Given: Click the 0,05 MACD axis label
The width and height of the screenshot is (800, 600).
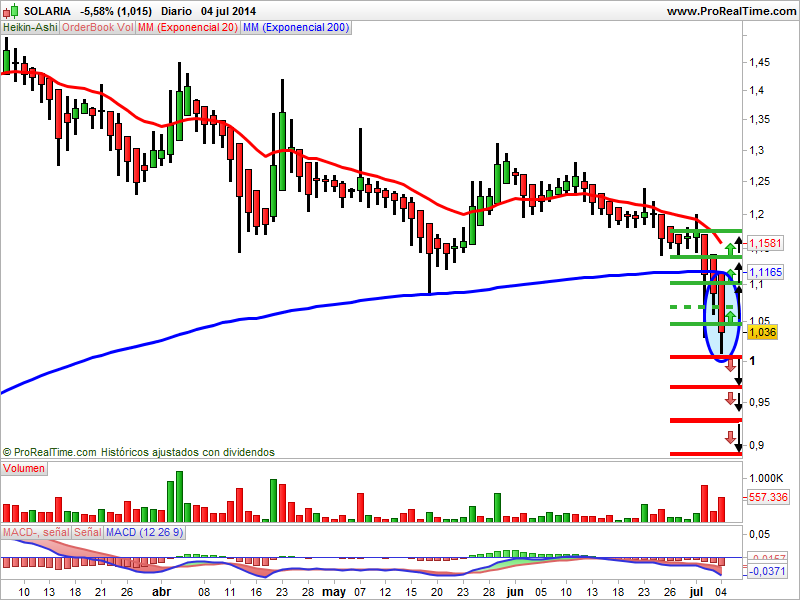Looking at the screenshot, I should point(760,534).
